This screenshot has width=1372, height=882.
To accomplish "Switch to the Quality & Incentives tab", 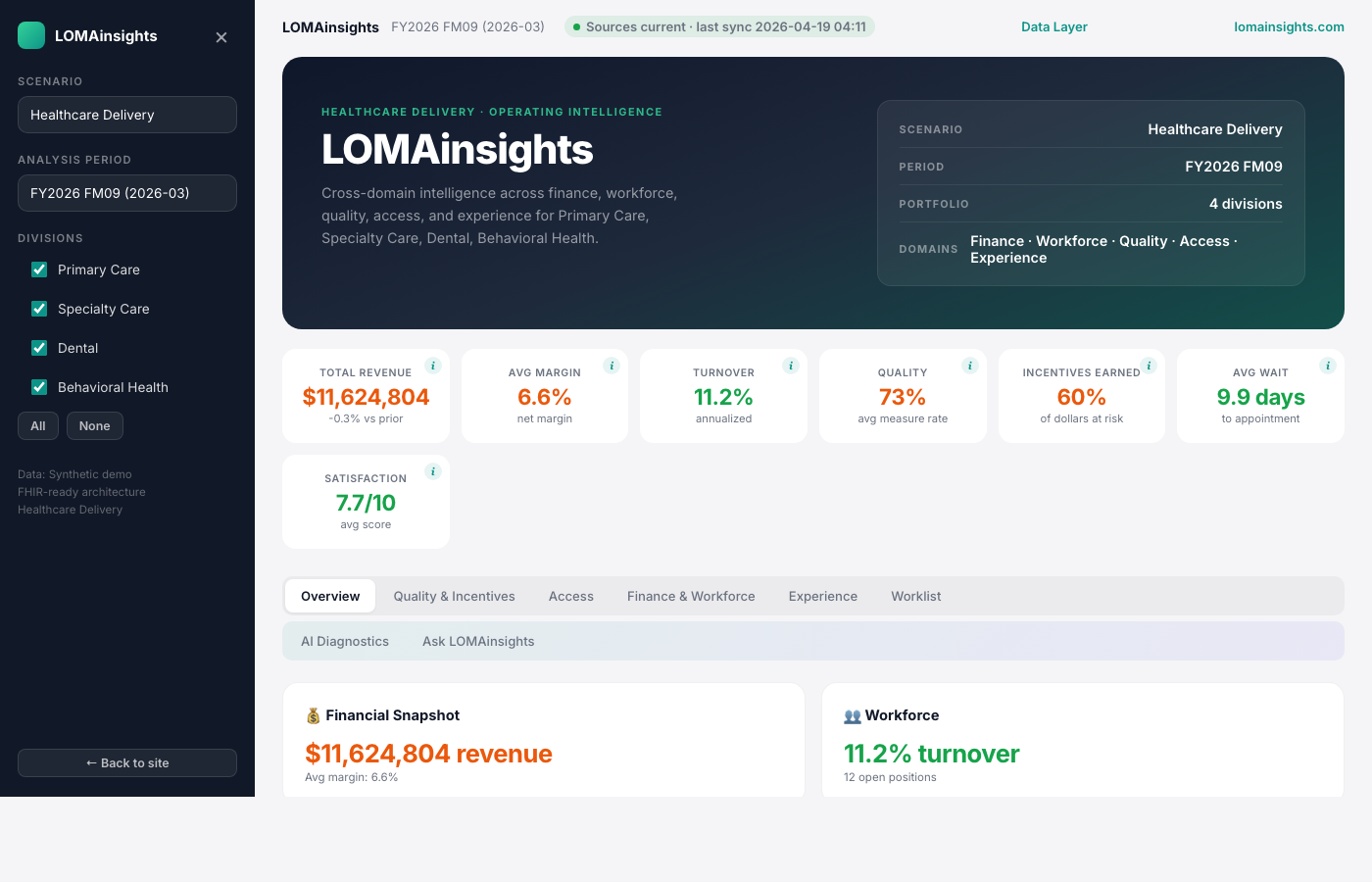I will pyautogui.click(x=454, y=596).
